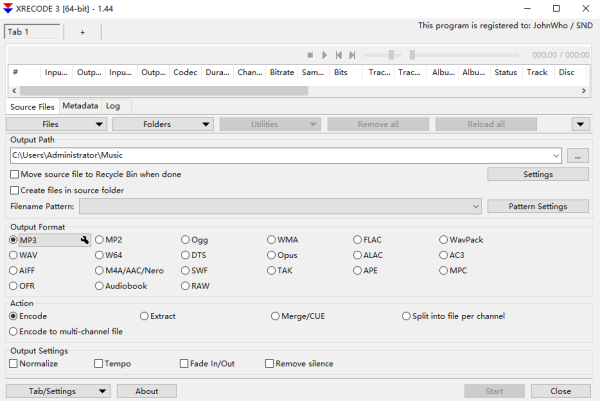Click the stop playback icon
This screenshot has width=600, height=401.
point(310,55)
